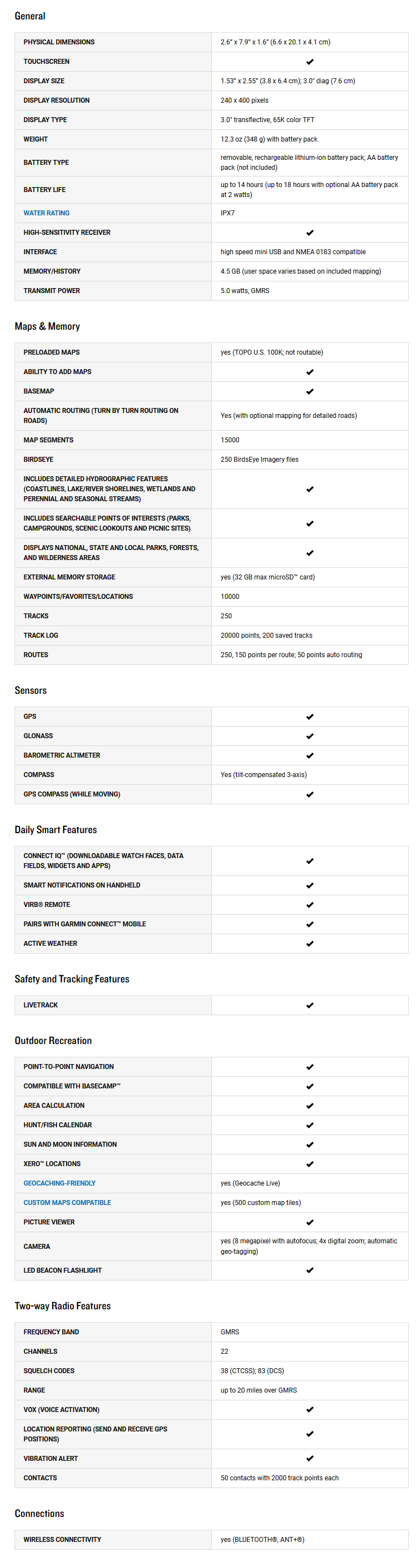The height and width of the screenshot is (1568, 417).
Task: Click the High-Sensitivity Receiver checkmark icon
Action: pyautogui.click(x=309, y=233)
